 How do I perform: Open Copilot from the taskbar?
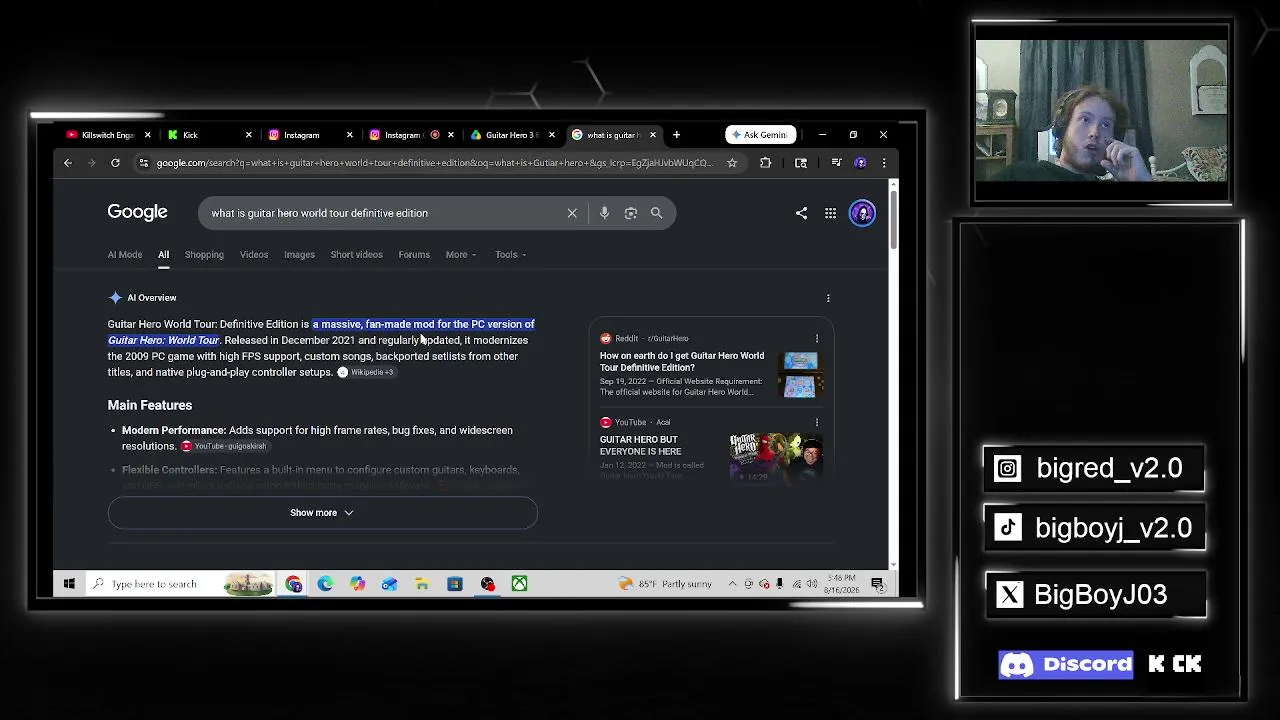tap(357, 584)
